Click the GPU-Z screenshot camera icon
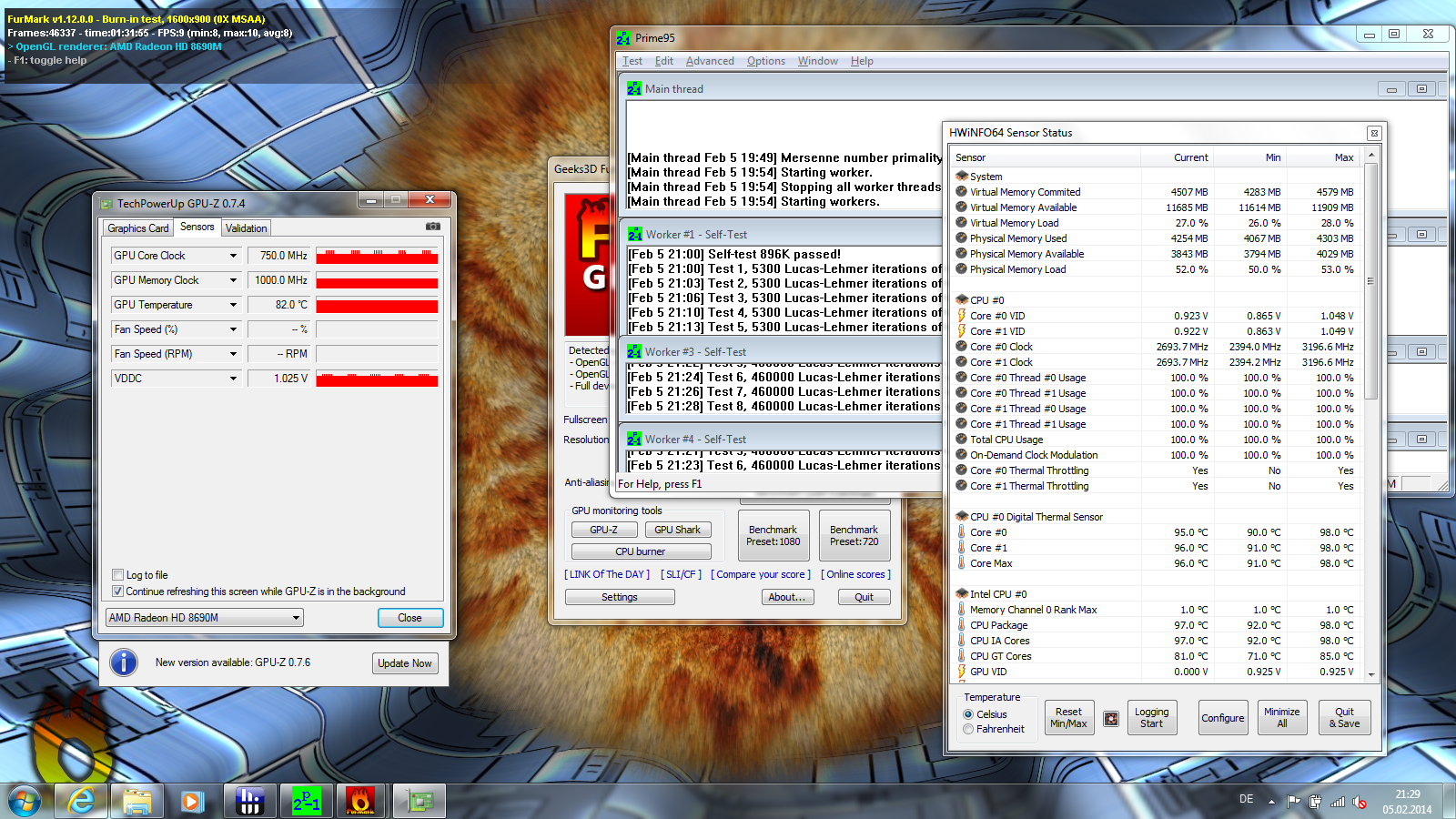The width and height of the screenshot is (1456, 819). [x=433, y=227]
